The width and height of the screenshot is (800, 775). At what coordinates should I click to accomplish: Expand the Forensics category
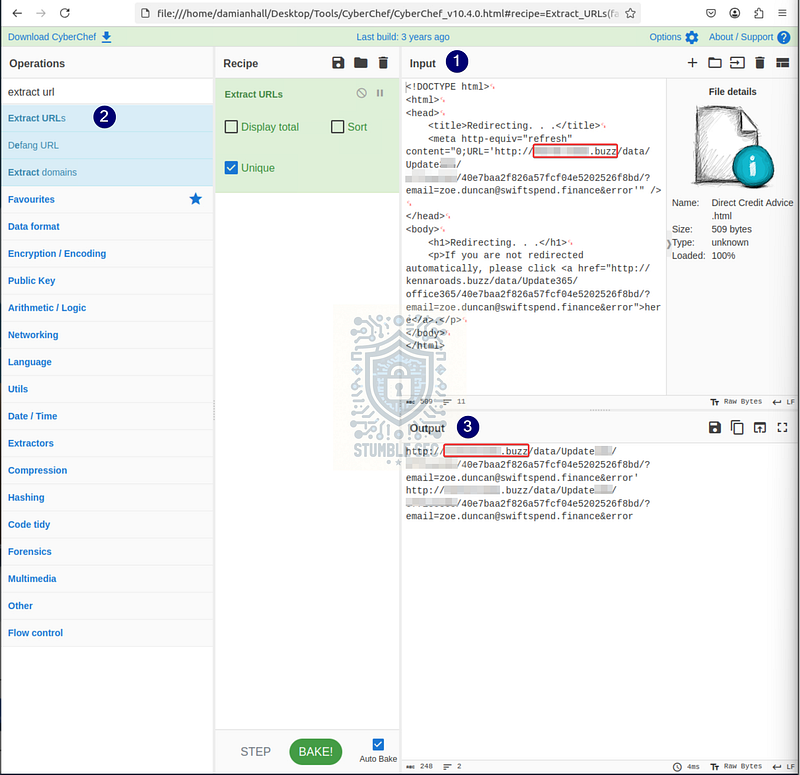pyautogui.click(x=107, y=551)
